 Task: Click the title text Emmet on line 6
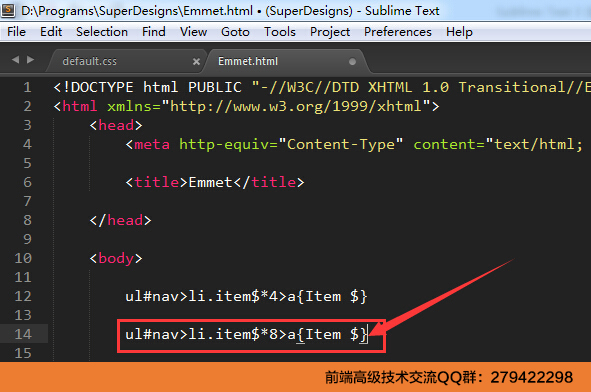coord(210,182)
